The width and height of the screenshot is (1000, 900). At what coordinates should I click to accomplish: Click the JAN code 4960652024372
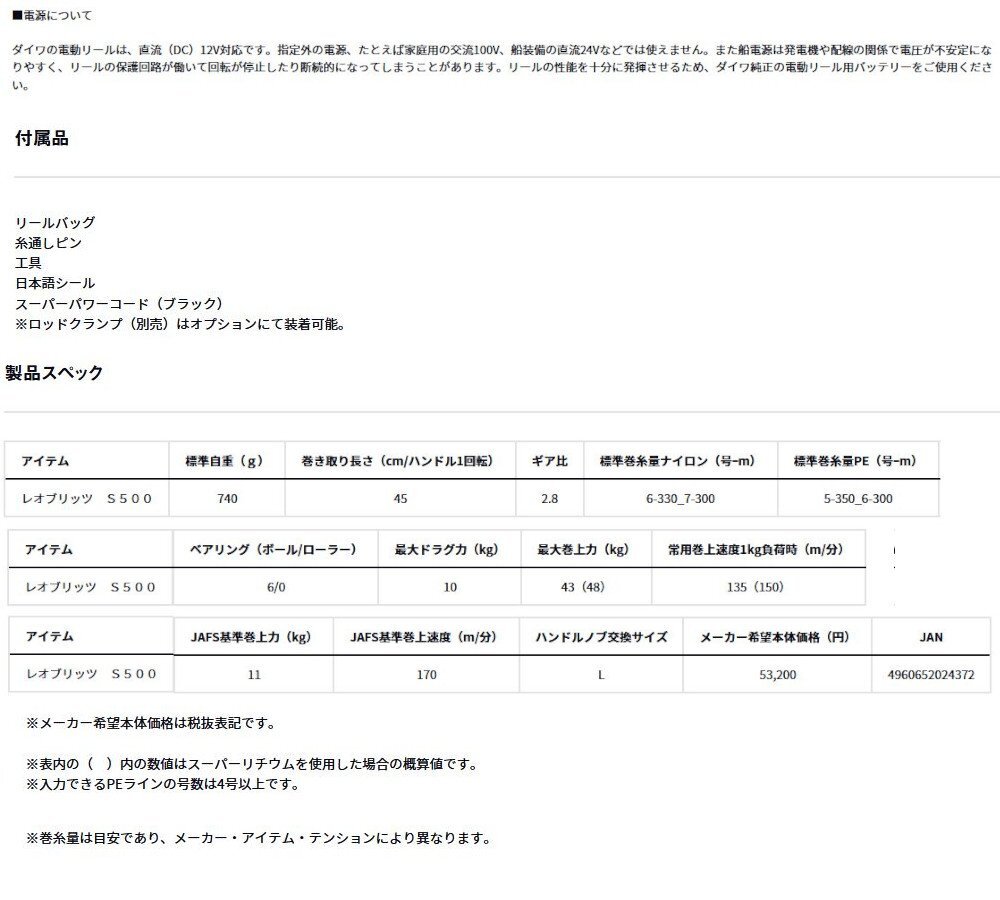tap(933, 674)
